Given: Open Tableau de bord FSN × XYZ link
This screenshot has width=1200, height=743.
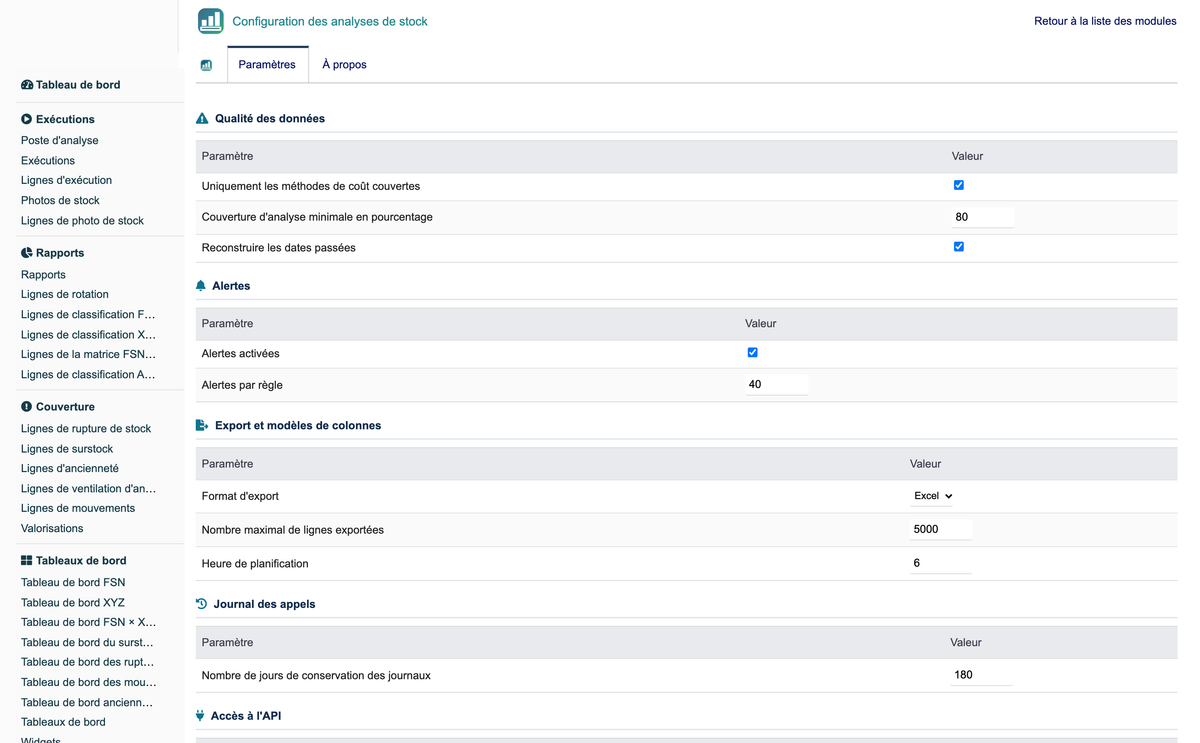Looking at the screenshot, I should pyautogui.click(x=88, y=623).
